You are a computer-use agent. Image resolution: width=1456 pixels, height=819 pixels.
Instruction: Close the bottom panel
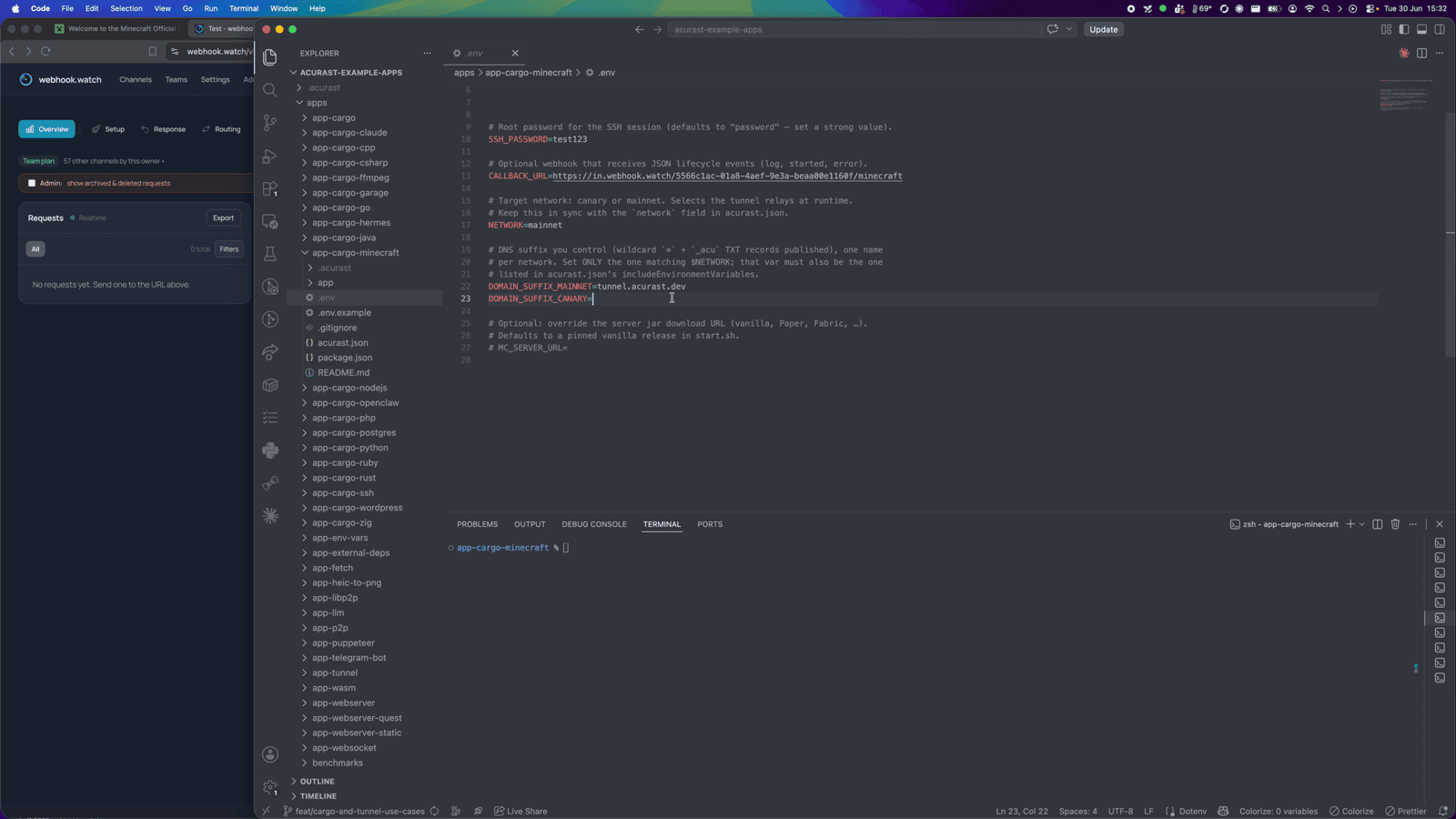pyautogui.click(x=1440, y=524)
